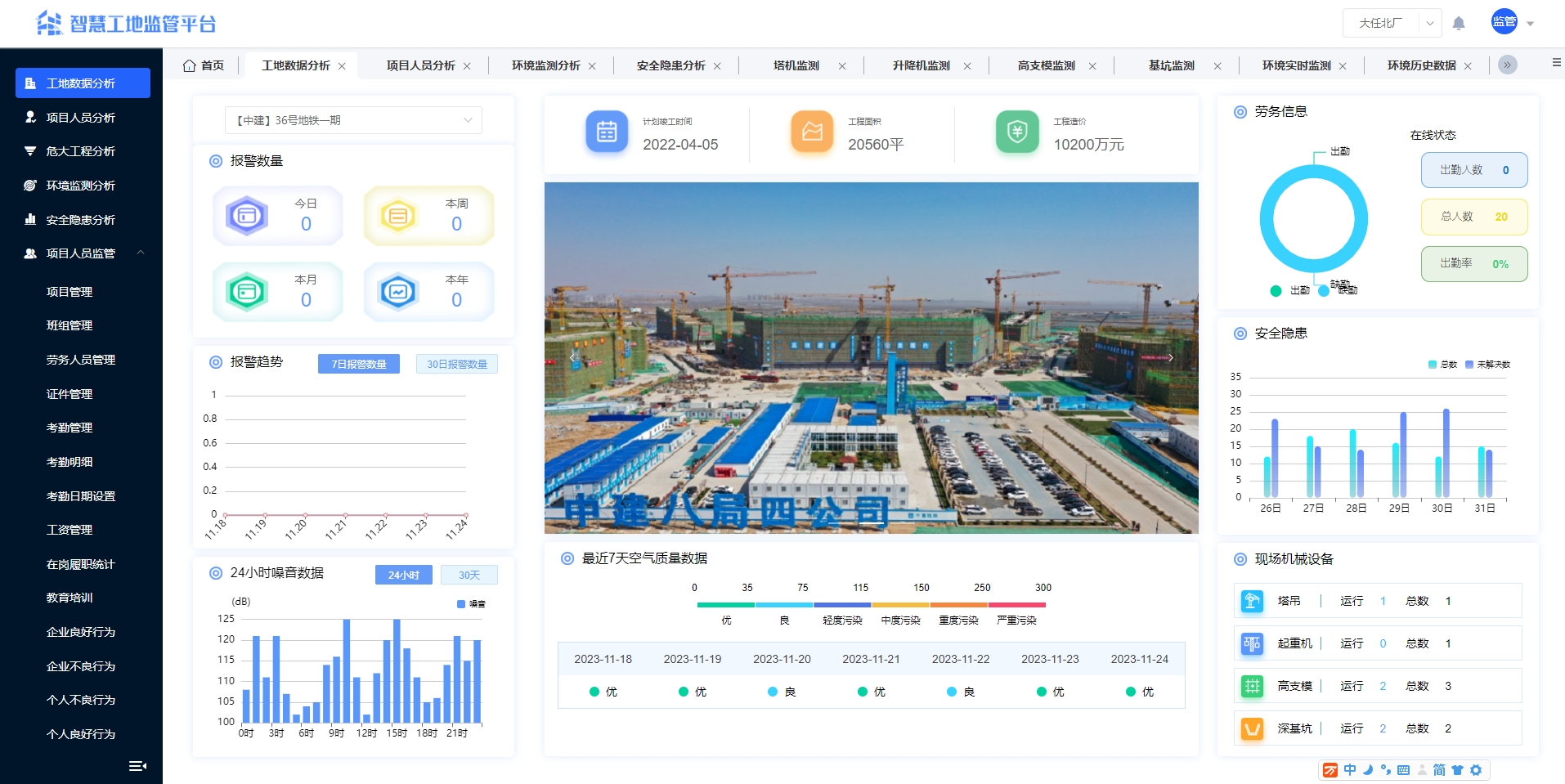Click the 本月 alarm count green icon
The height and width of the screenshot is (784, 1565).
[x=247, y=292]
